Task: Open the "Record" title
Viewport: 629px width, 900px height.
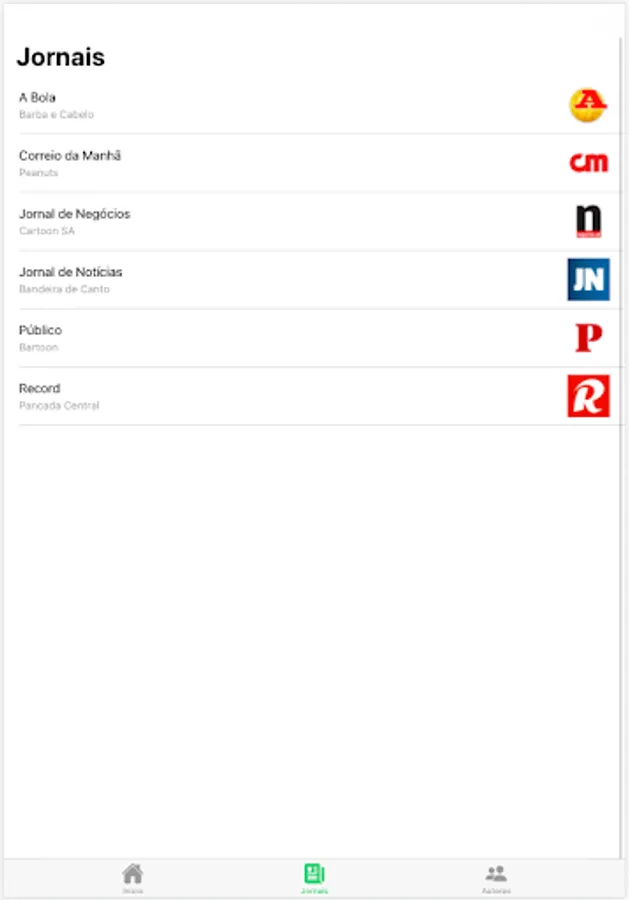Action: click(40, 389)
